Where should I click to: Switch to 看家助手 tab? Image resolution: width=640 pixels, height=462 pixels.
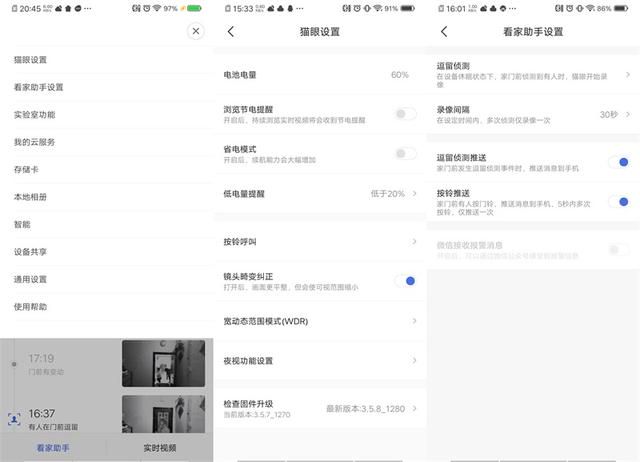click(53, 448)
